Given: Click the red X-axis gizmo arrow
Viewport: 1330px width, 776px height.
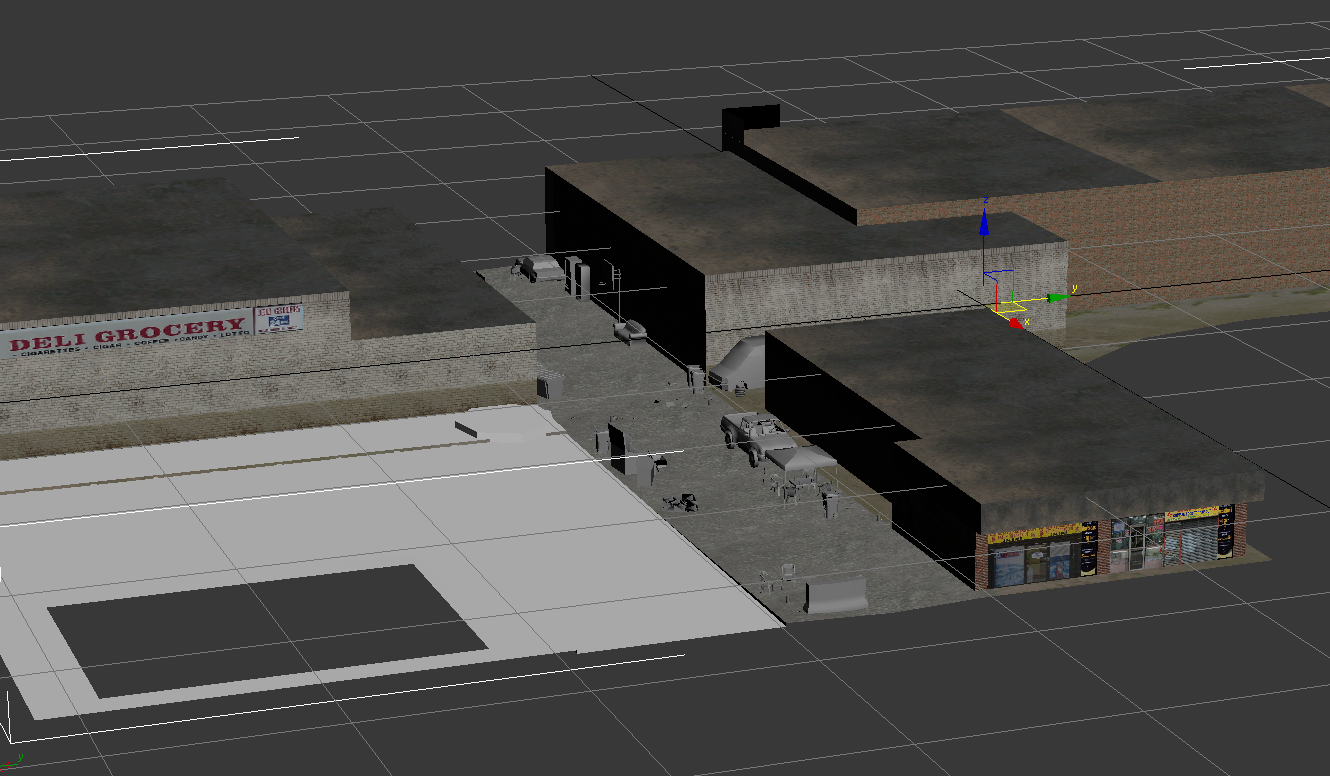Looking at the screenshot, I should [1016, 322].
